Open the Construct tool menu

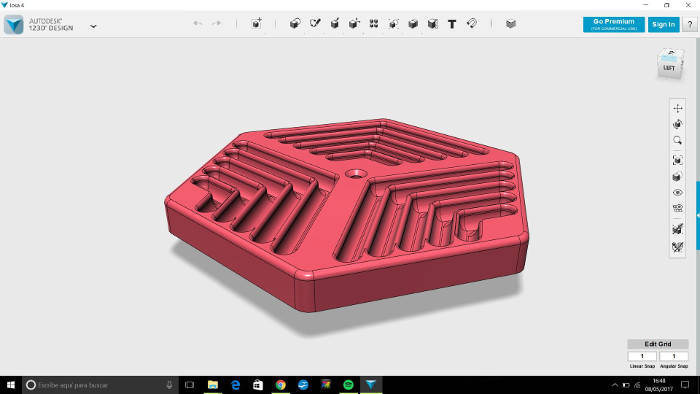click(335, 23)
